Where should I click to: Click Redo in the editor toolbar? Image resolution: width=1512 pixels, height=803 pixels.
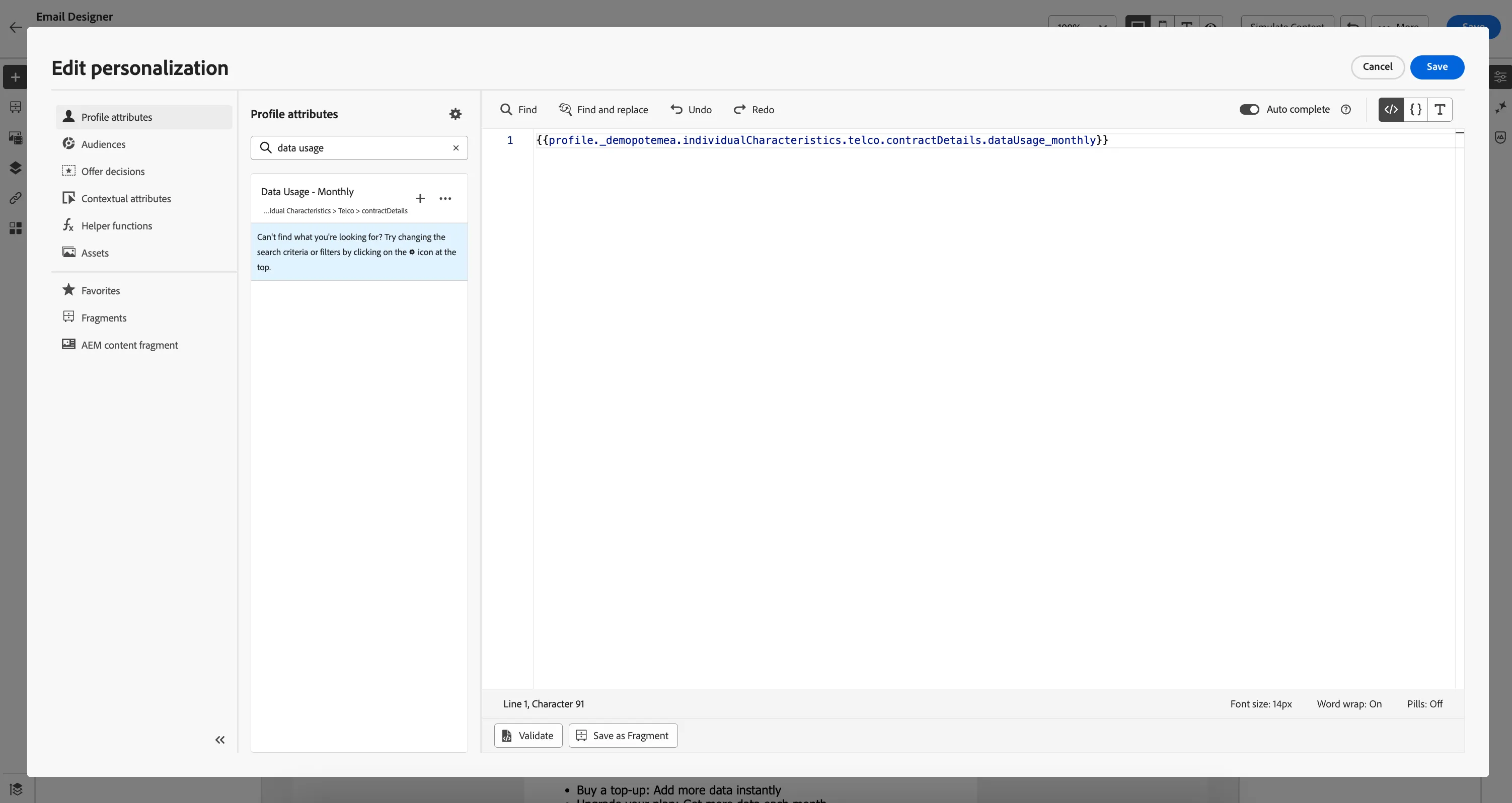point(753,110)
